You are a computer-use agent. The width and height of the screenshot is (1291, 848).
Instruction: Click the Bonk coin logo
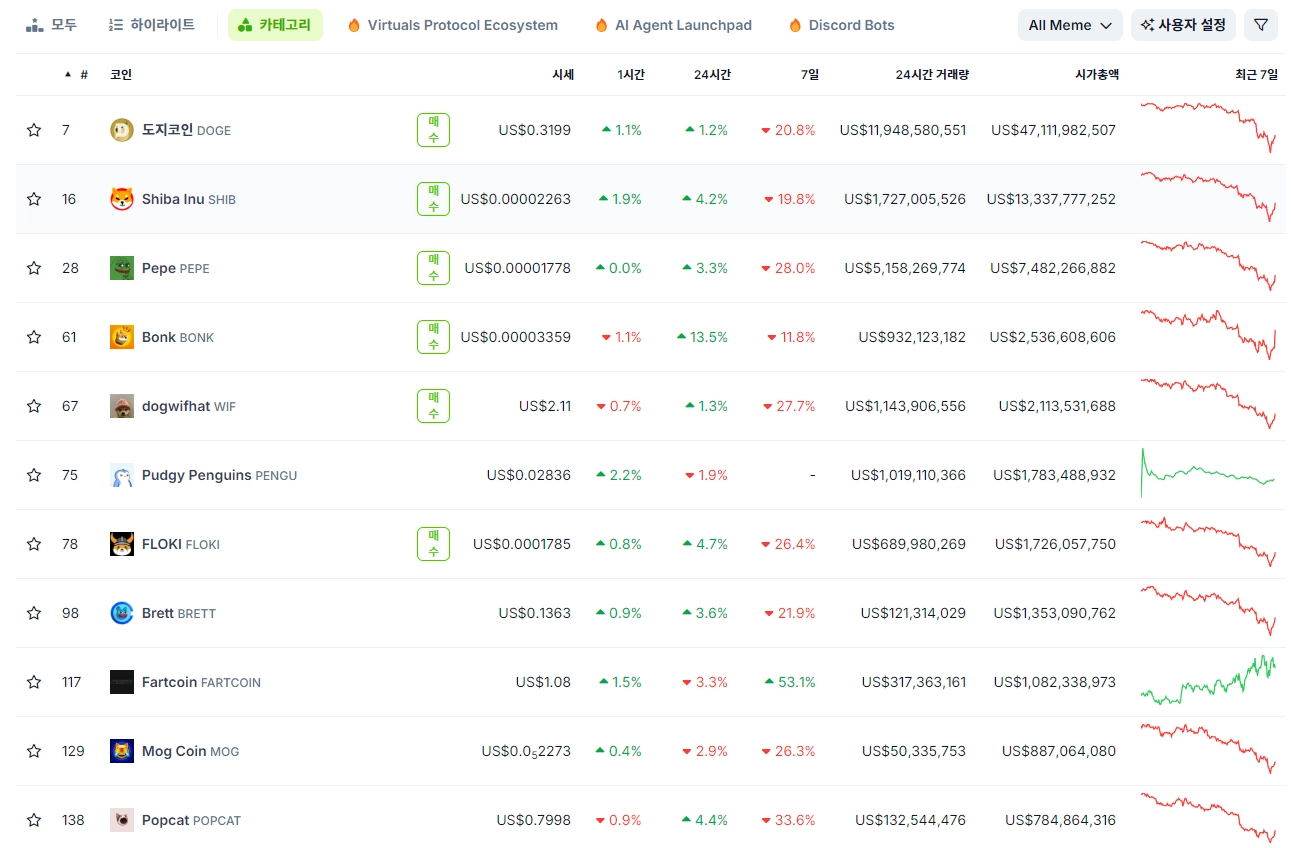(122, 337)
